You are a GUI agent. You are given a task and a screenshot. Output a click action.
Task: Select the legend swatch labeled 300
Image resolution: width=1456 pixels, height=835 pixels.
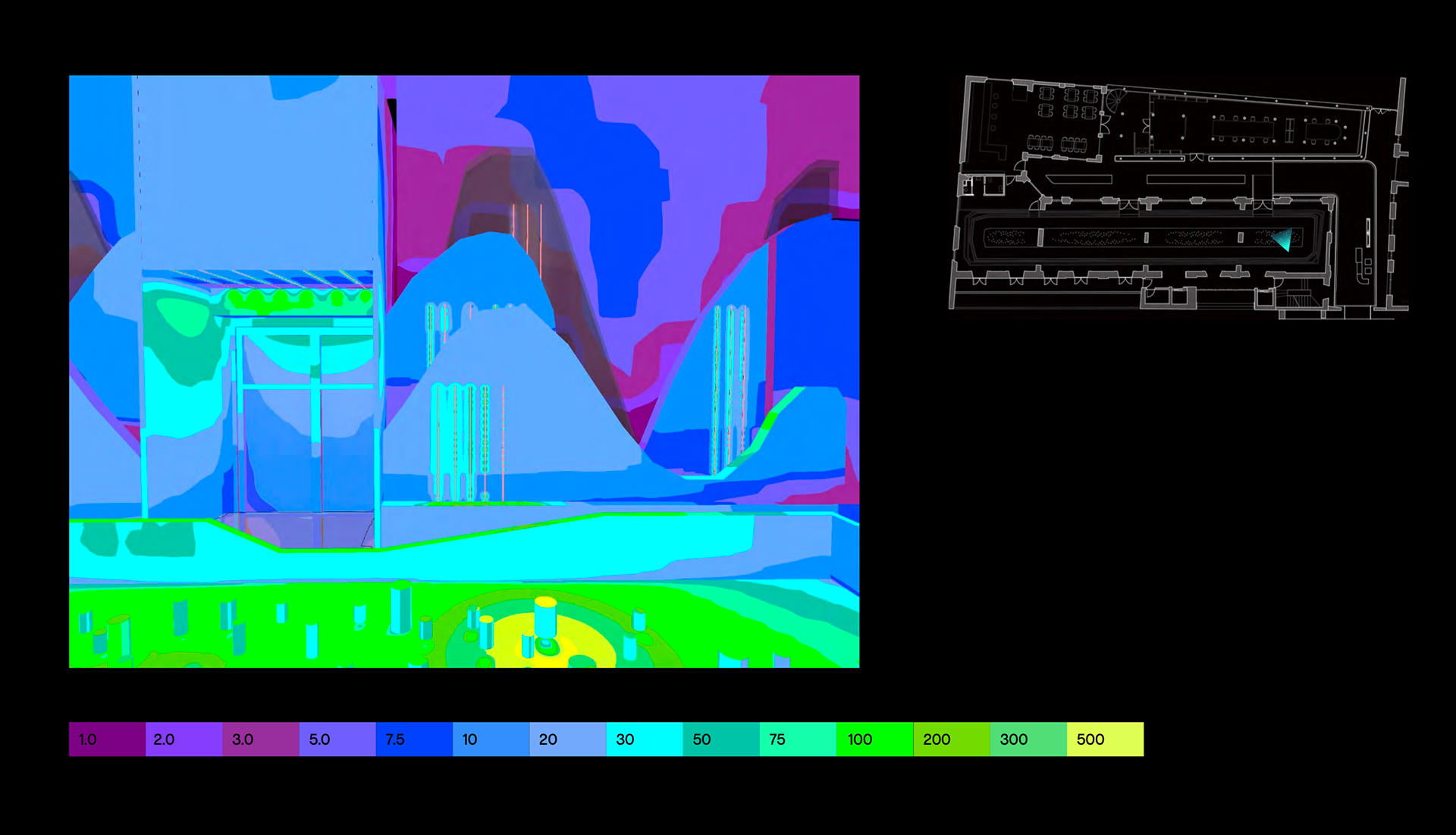(1028, 739)
